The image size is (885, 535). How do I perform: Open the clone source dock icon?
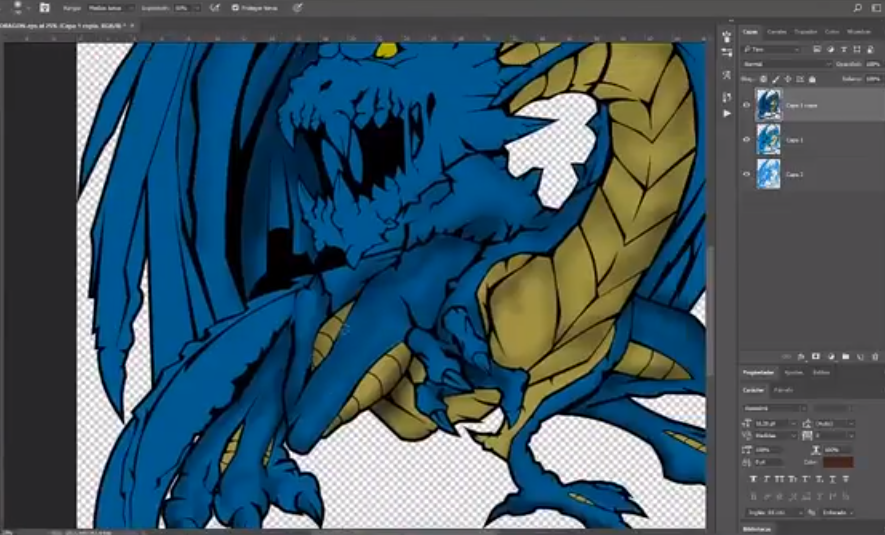[726, 75]
